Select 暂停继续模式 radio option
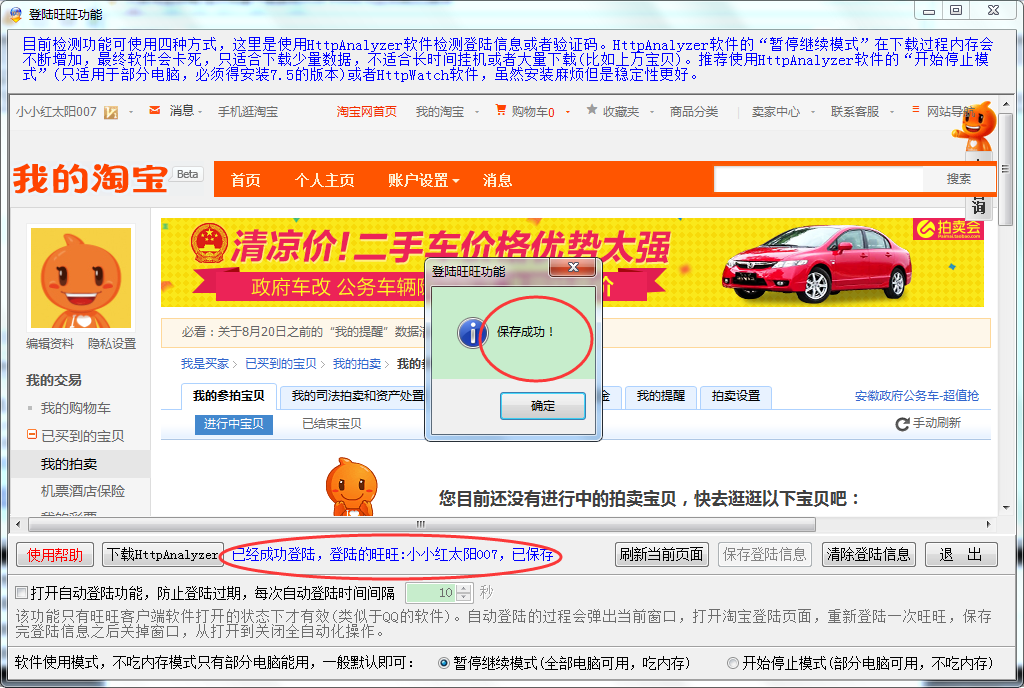This screenshot has width=1024, height=688. pos(445,663)
